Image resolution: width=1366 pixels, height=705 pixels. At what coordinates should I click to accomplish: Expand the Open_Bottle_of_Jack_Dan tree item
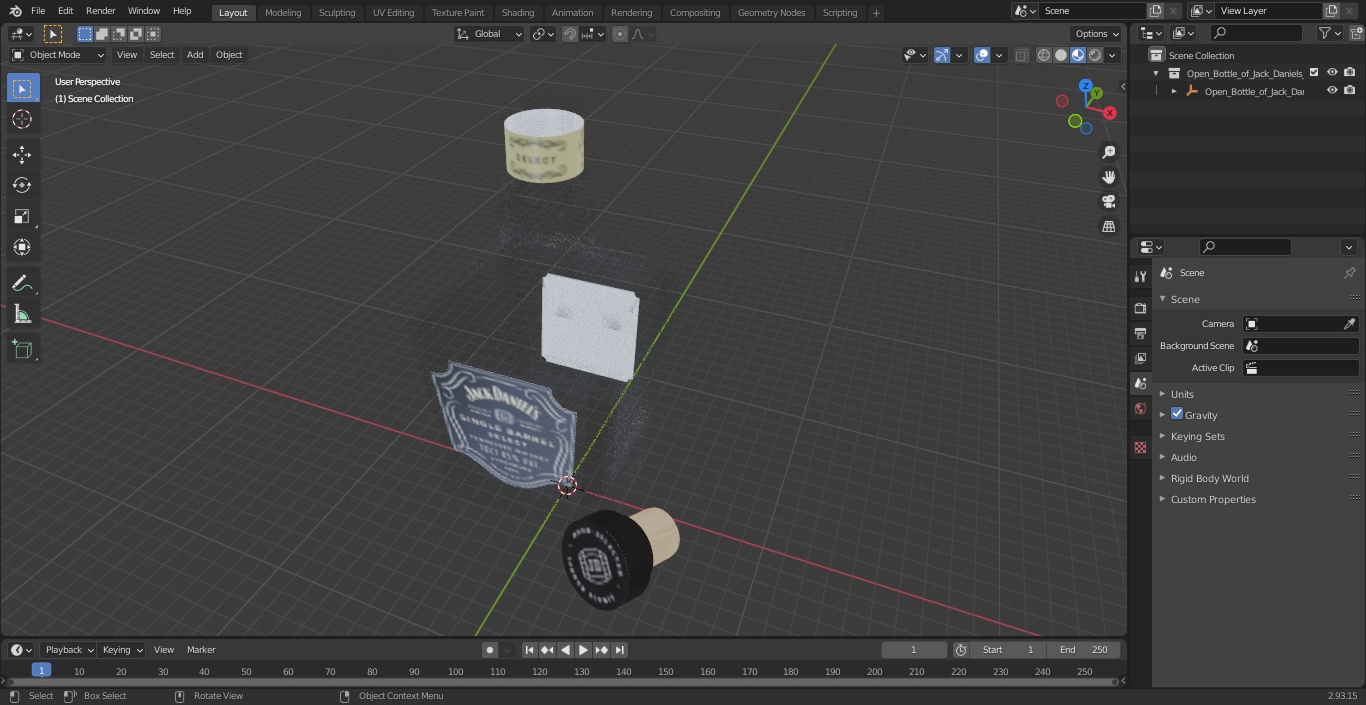1174,91
